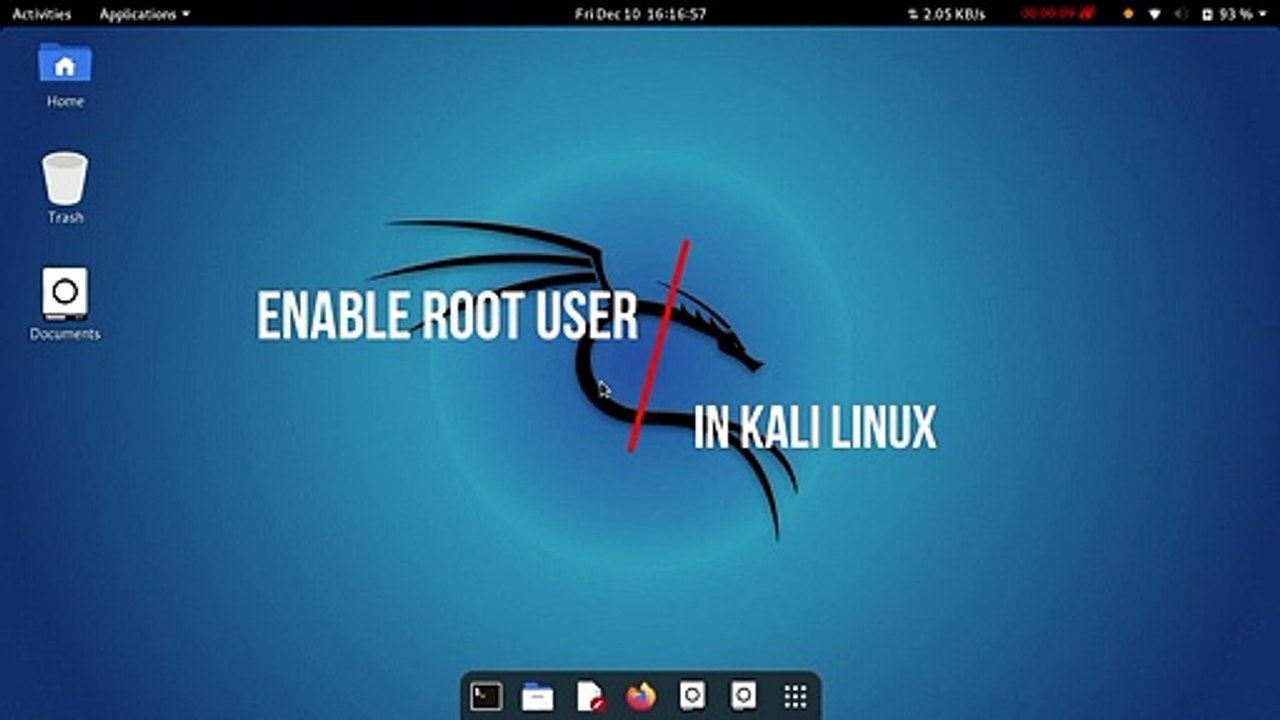Show all applications grid

795,696
